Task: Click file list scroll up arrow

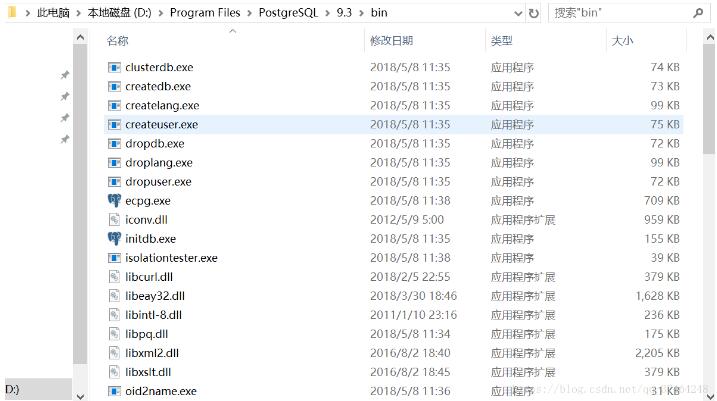Action: click(x=710, y=37)
